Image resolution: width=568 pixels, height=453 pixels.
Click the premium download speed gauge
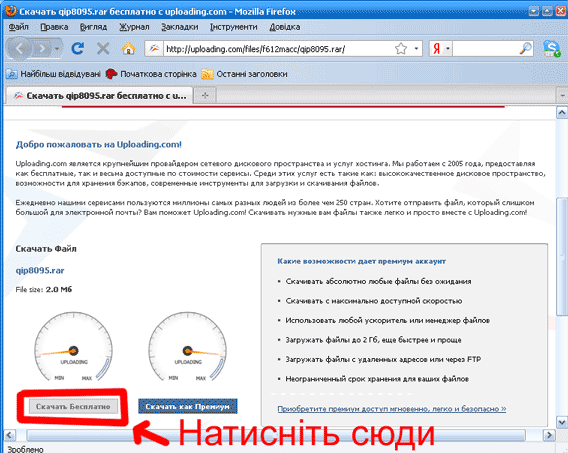coord(188,347)
